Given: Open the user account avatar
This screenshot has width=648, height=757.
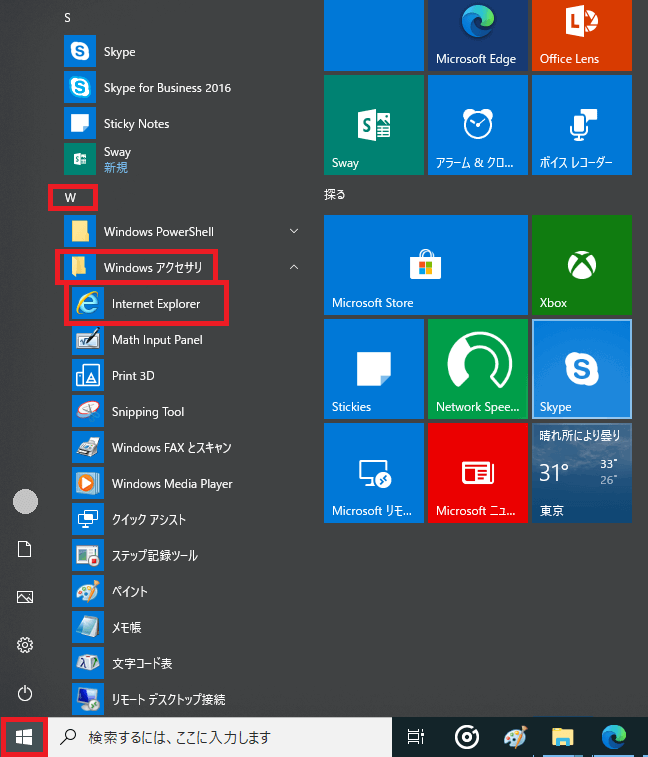Looking at the screenshot, I should [x=25, y=501].
